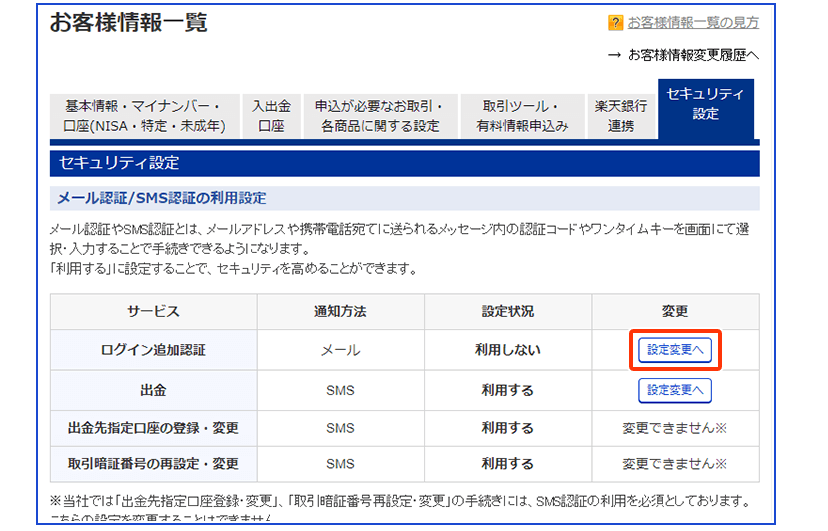
Task: Open the お客様情報変更履歴へ link
Action: point(693,54)
